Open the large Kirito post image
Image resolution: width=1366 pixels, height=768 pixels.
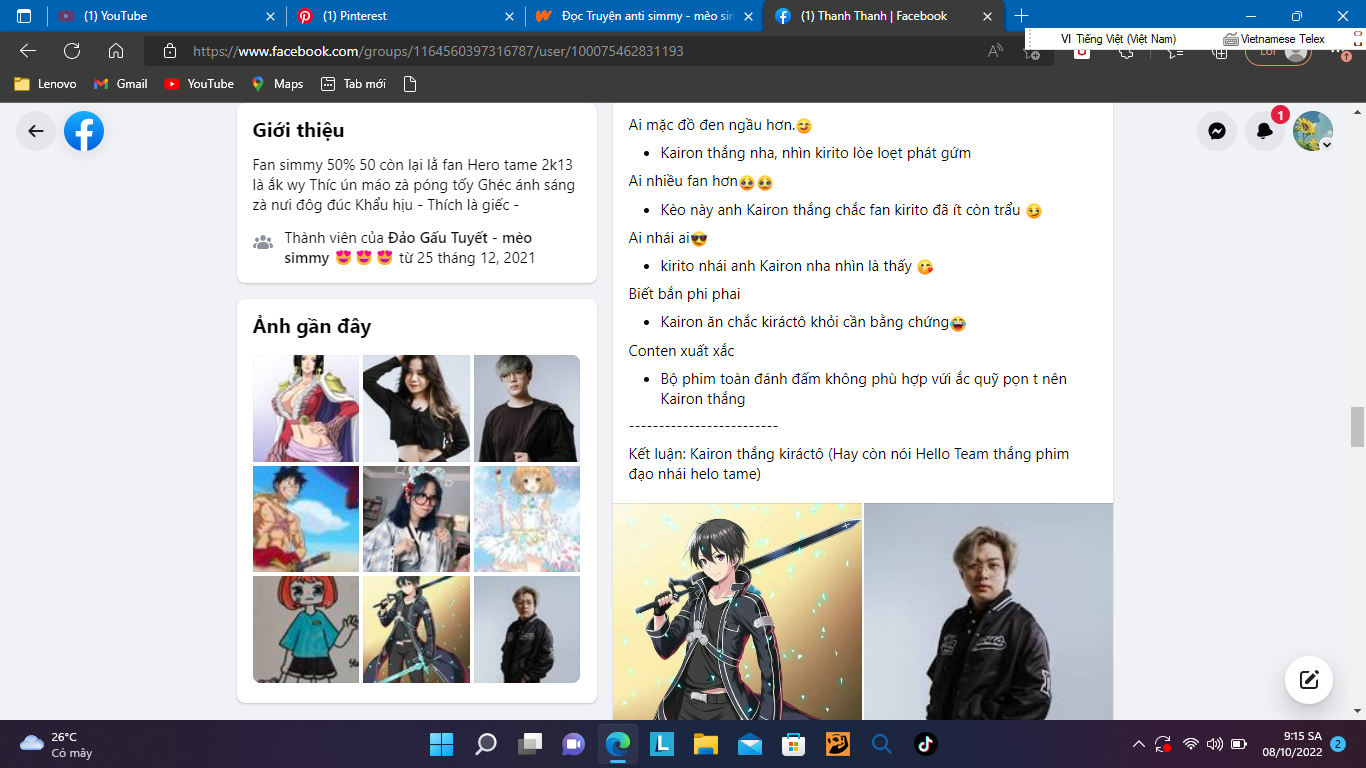point(737,611)
